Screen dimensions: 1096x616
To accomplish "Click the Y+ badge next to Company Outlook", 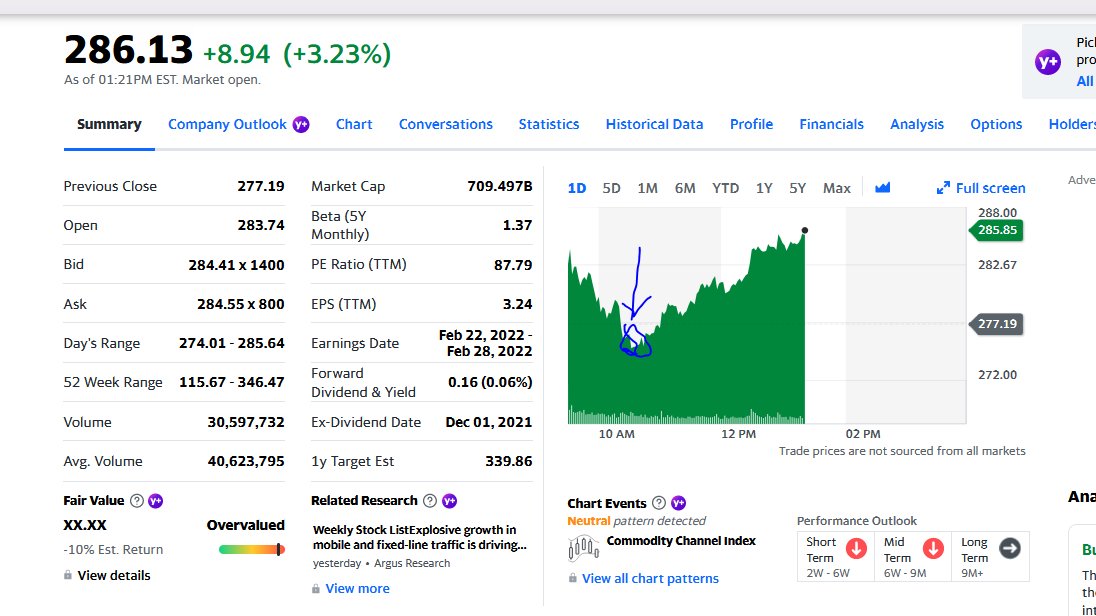I will 301,124.
